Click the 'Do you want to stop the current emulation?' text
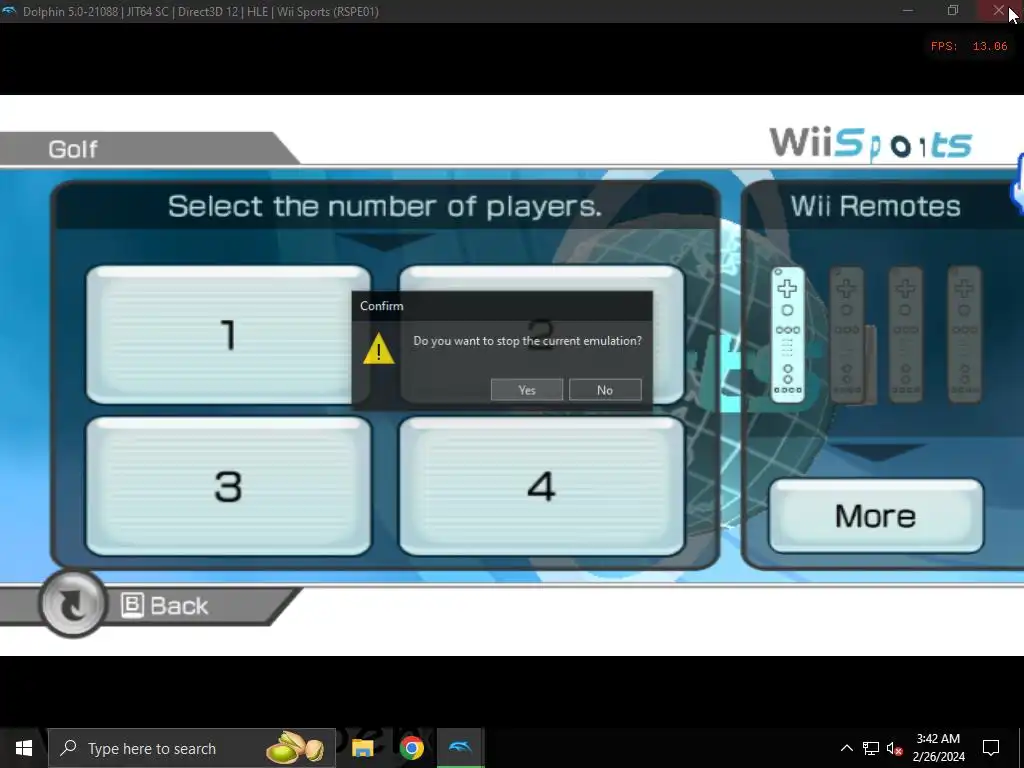Viewport: 1024px width, 768px height. point(528,341)
